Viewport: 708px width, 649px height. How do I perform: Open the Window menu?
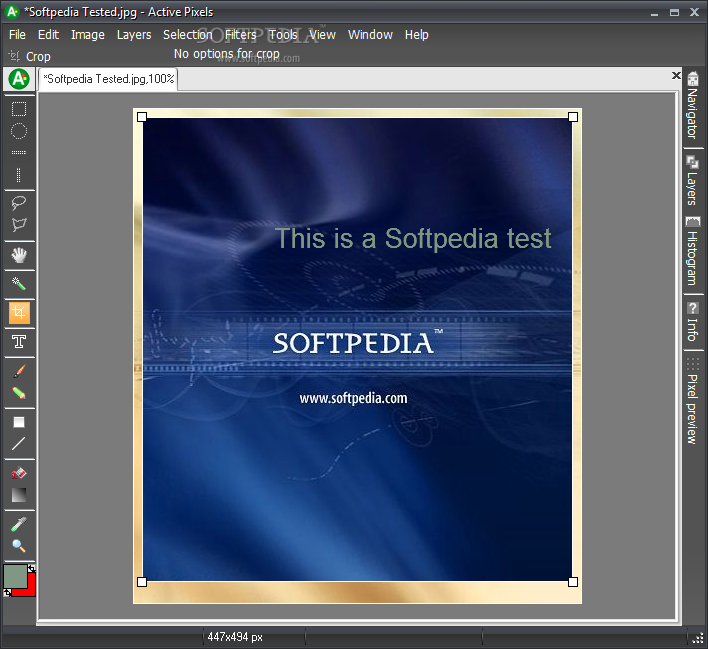(x=370, y=35)
